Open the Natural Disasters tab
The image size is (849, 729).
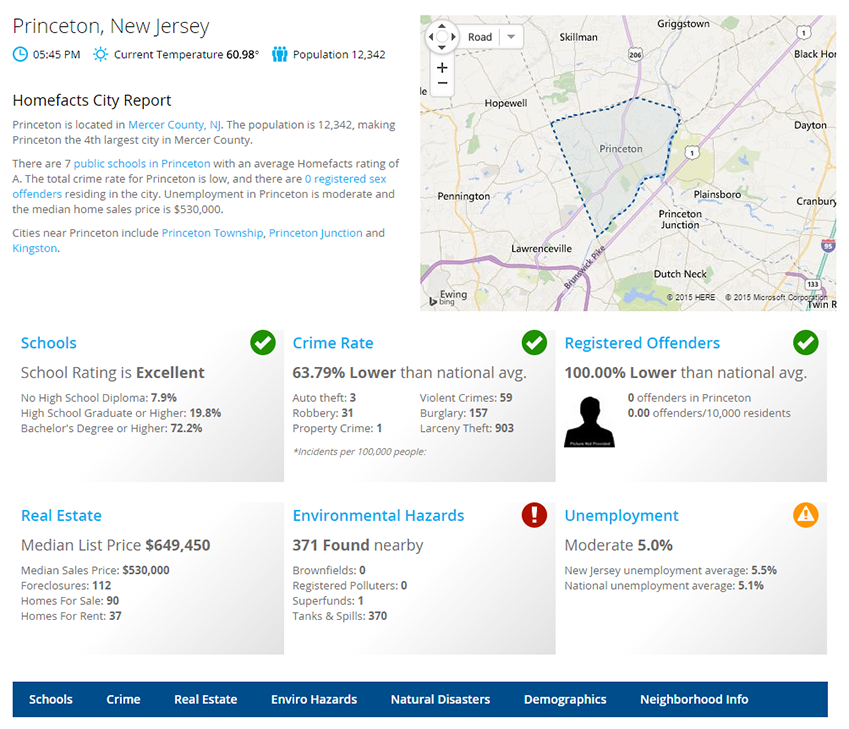point(440,699)
